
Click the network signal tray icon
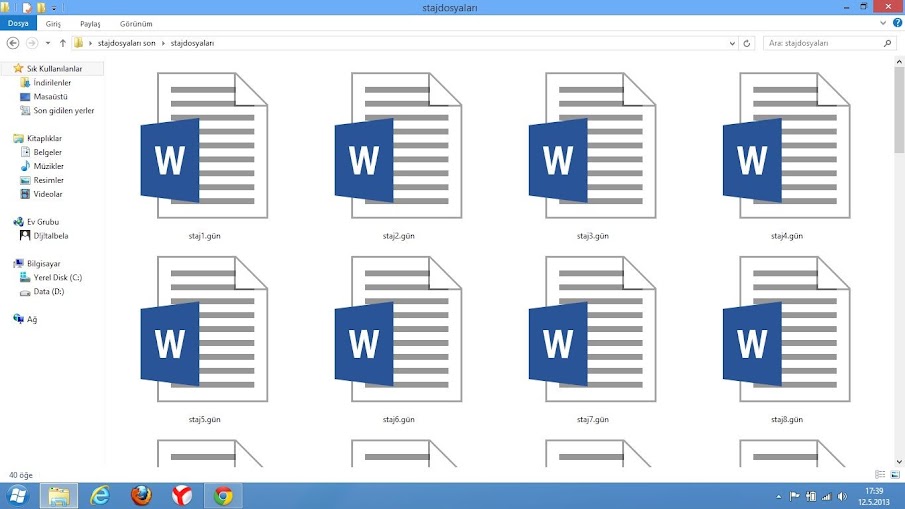[827, 496]
